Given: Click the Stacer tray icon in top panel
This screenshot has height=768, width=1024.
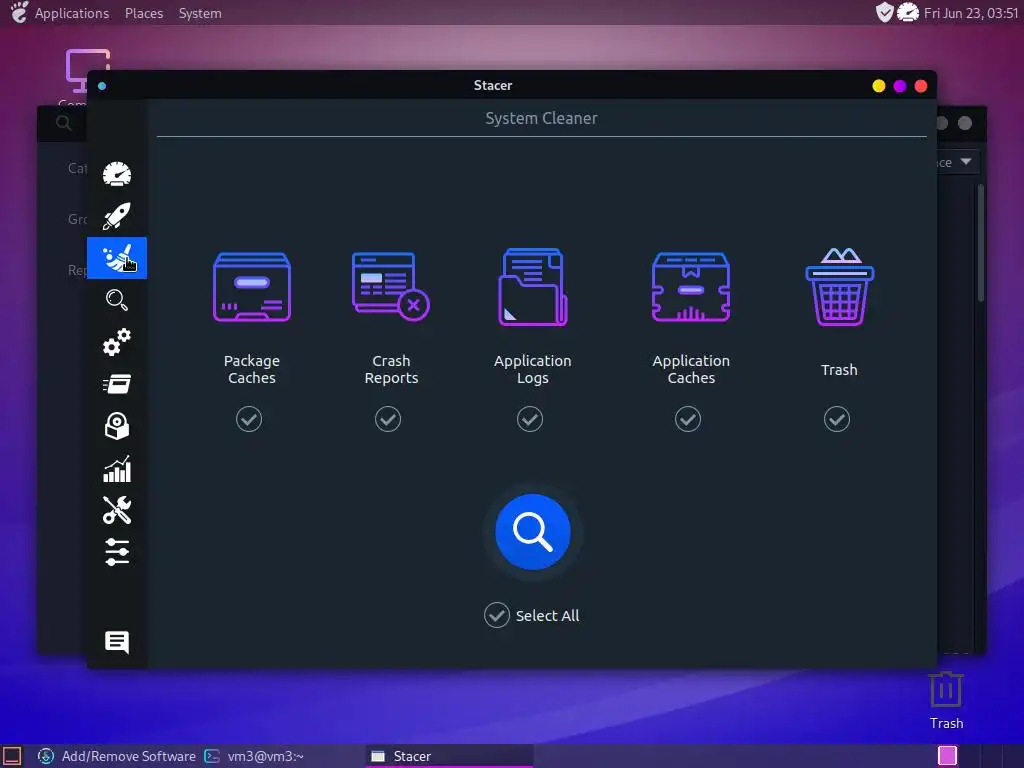Looking at the screenshot, I should (x=908, y=12).
